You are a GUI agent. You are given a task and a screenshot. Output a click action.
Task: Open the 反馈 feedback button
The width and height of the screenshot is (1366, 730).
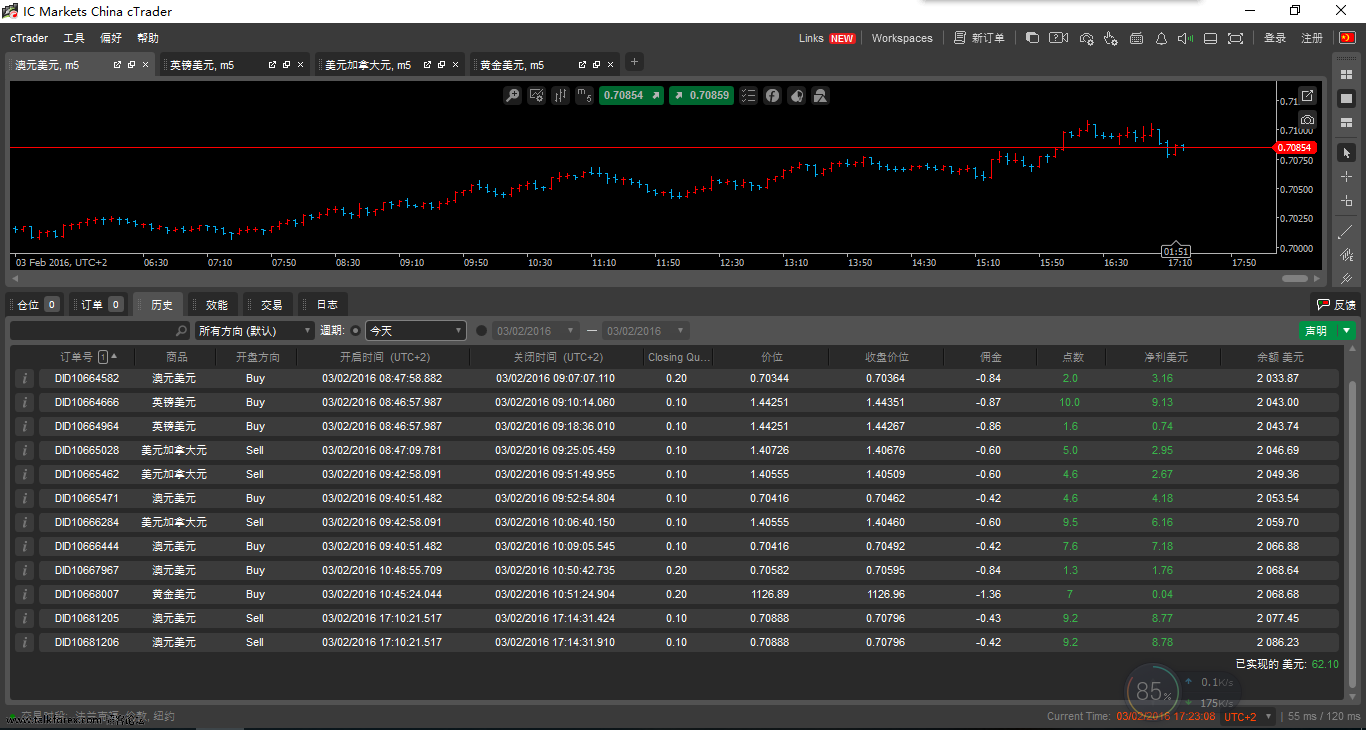[1335, 305]
